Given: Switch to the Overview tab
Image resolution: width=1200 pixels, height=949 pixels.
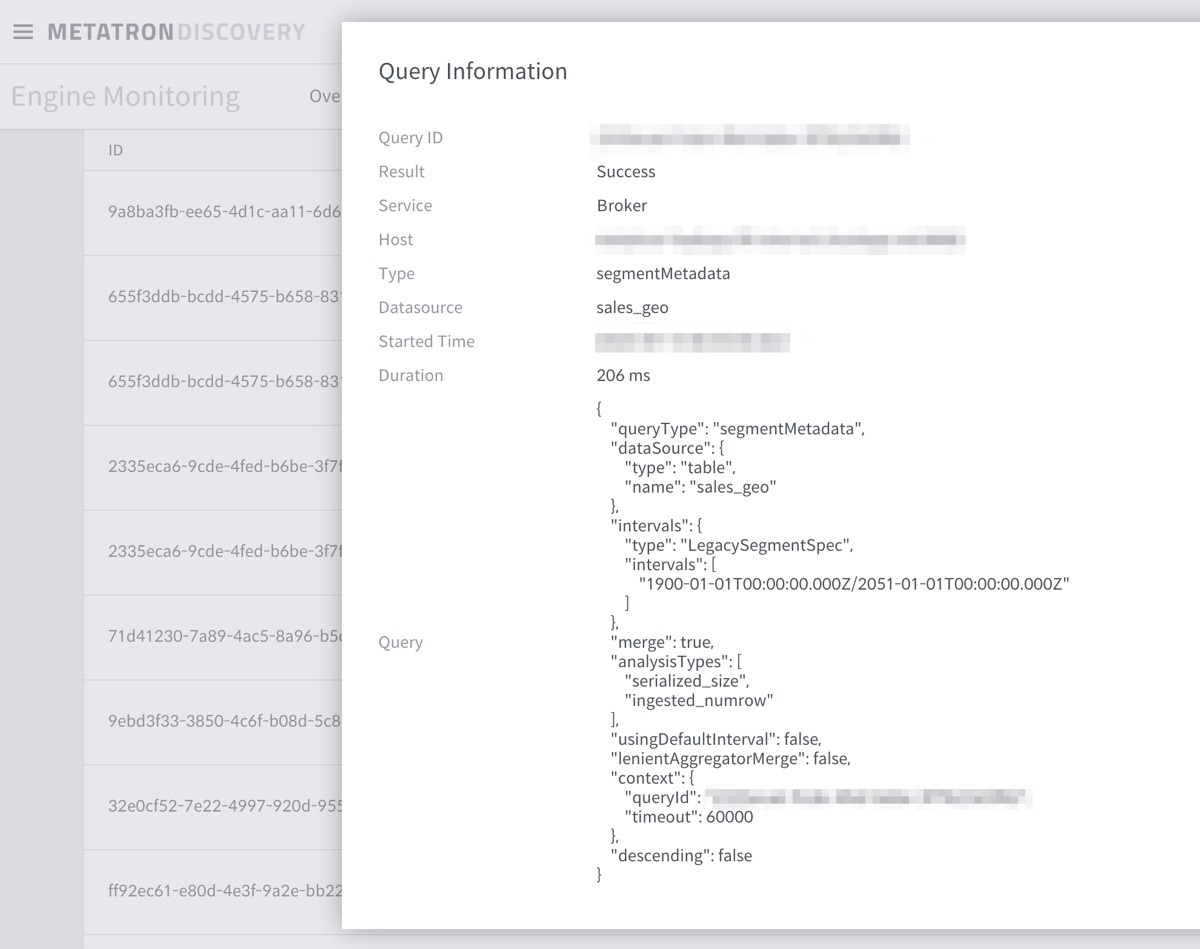Looking at the screenshot, I should 325,96.
